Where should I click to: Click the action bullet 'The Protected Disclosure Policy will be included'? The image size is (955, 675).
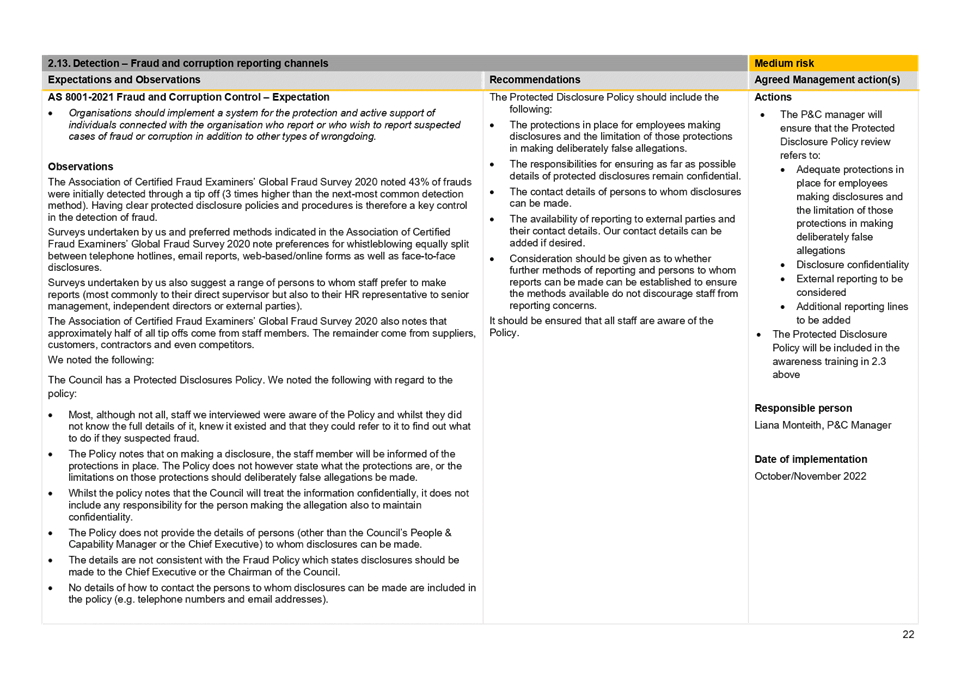(x=836, y=355)
